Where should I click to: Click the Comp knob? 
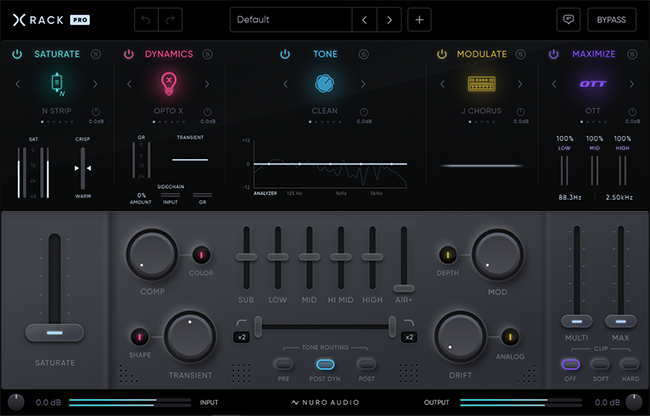click(x=152, y=255)
